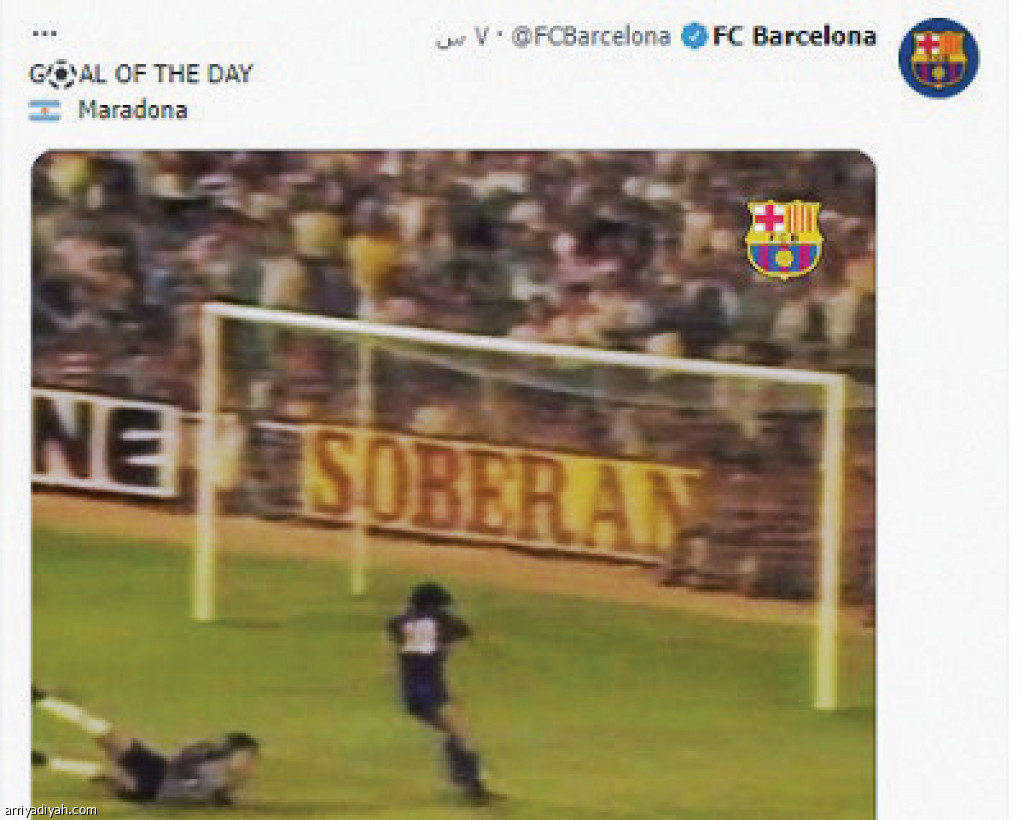Open the three-dot more options menu
1024x820 pixels.
point(44,33)
